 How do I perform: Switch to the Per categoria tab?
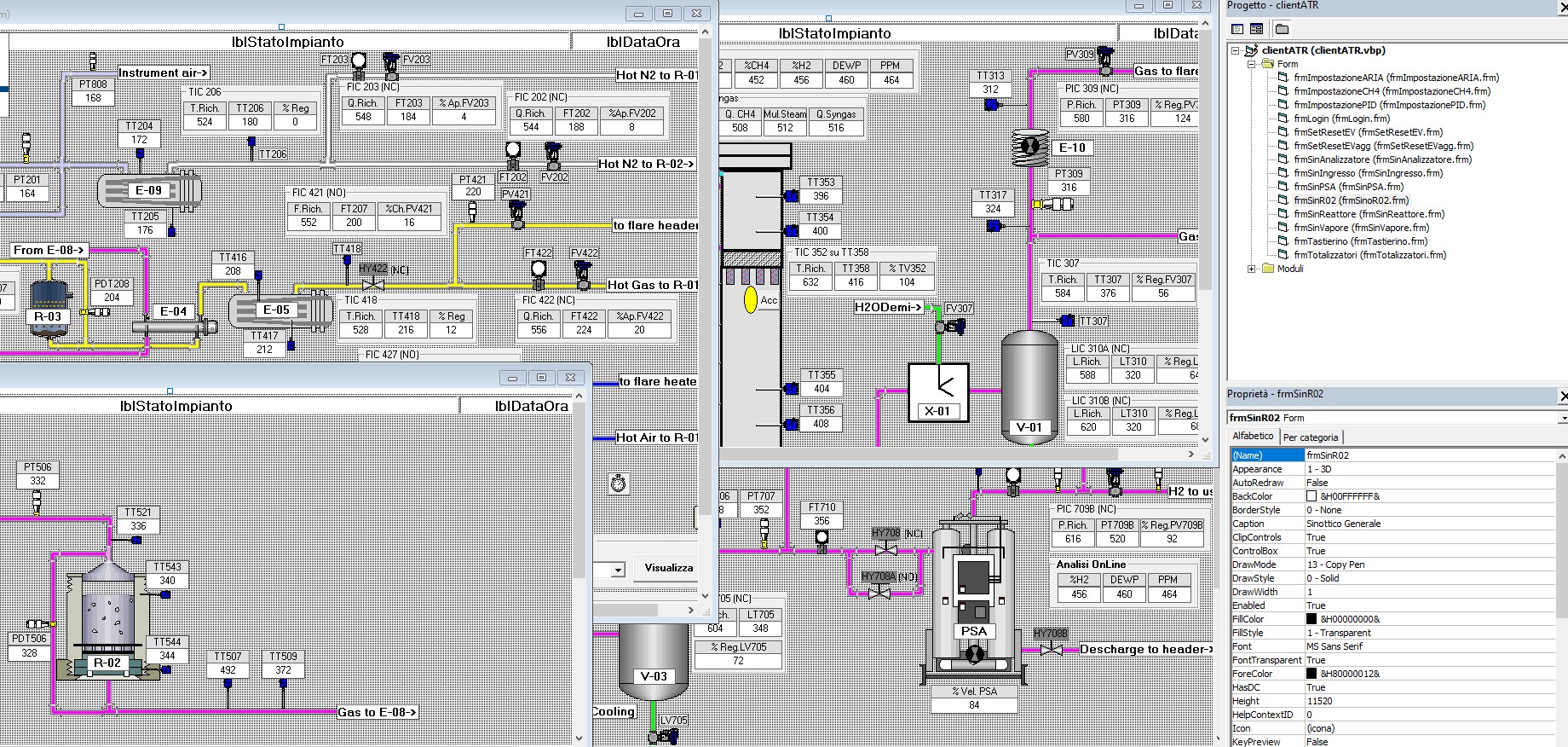pos(1311,437)
